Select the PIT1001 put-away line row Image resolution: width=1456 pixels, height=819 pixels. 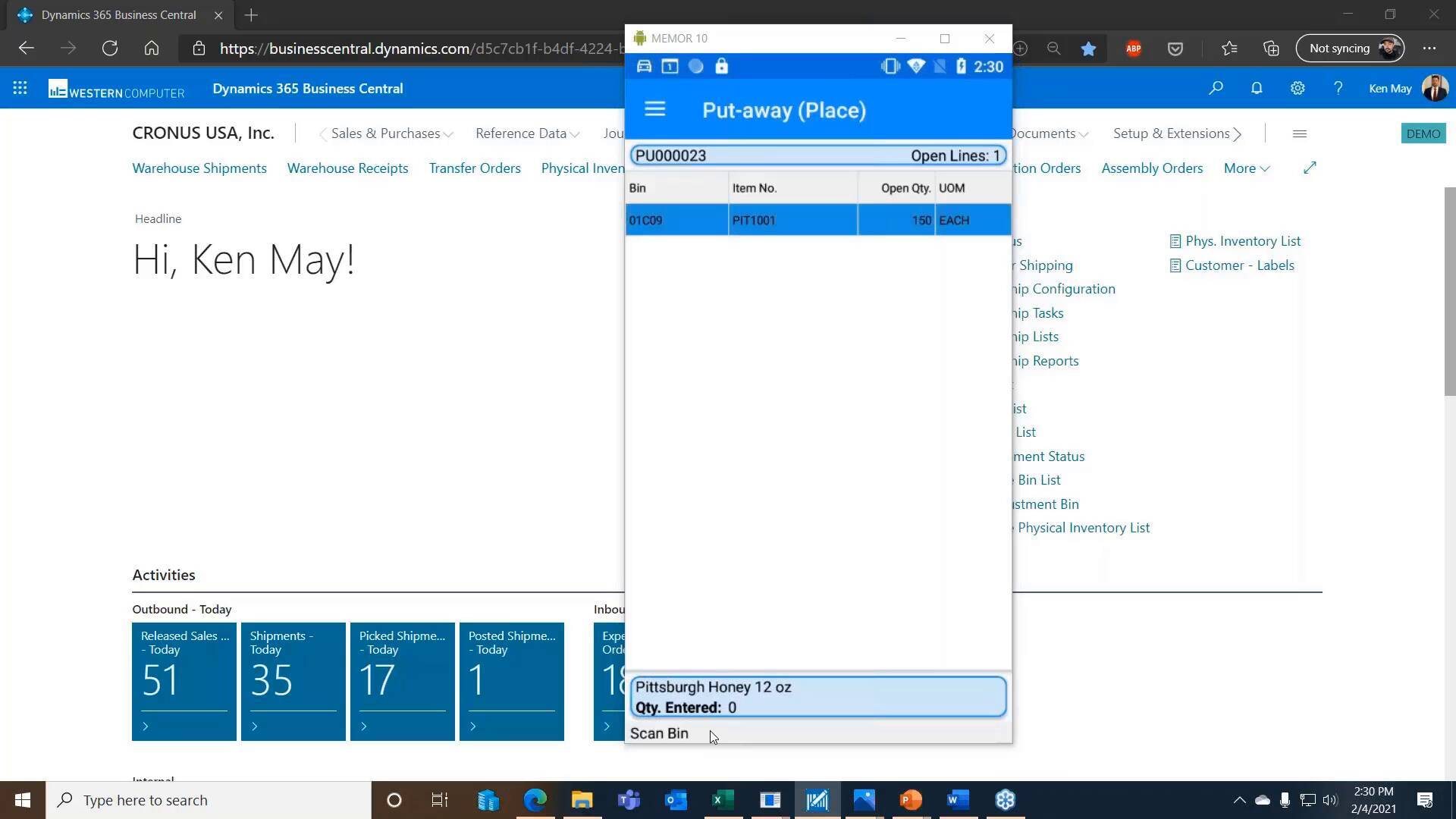pyautogui.click(x=792, y=220)
